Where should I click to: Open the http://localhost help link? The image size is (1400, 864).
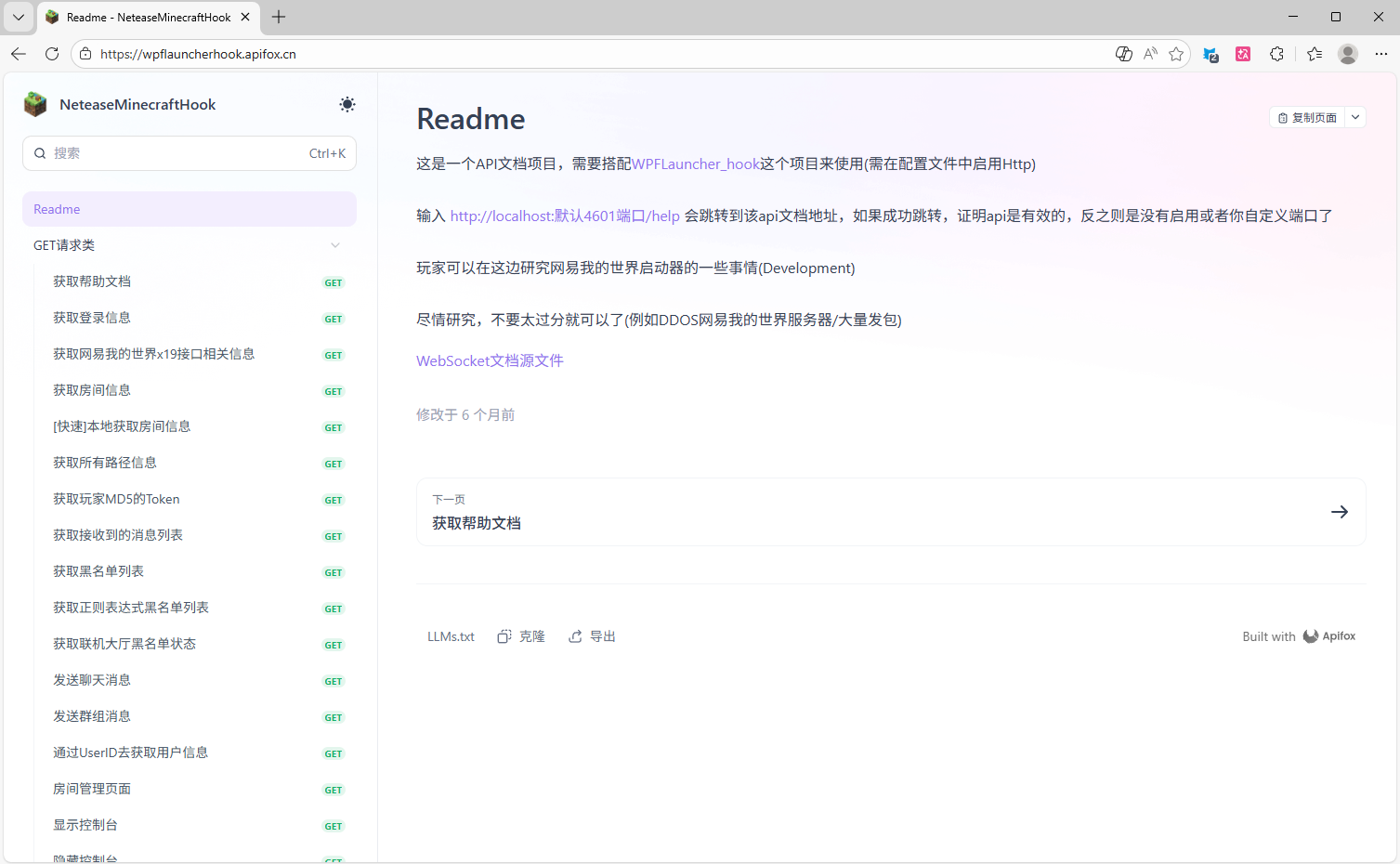click(565, 216)
